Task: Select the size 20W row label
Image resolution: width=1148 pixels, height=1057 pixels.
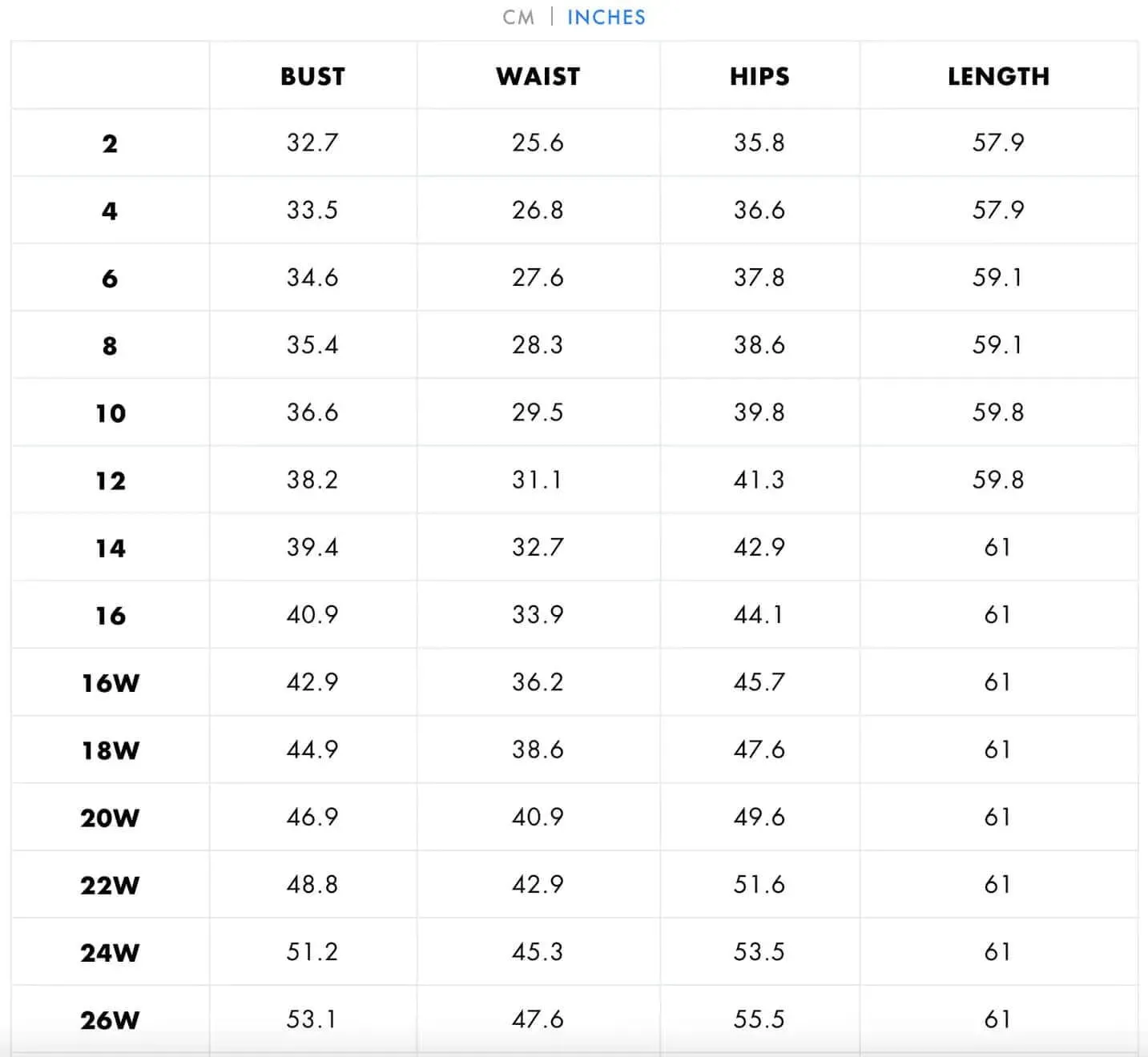Action: [110, 818]
